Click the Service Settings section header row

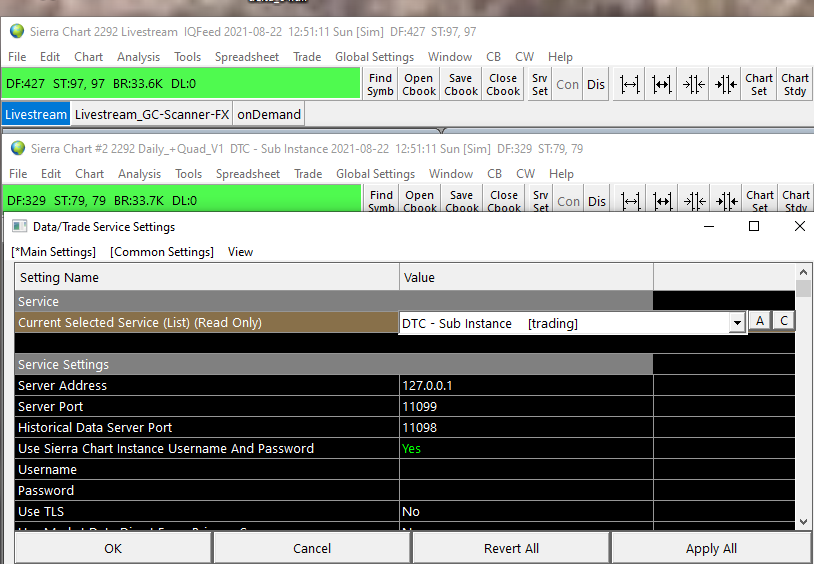334,364
